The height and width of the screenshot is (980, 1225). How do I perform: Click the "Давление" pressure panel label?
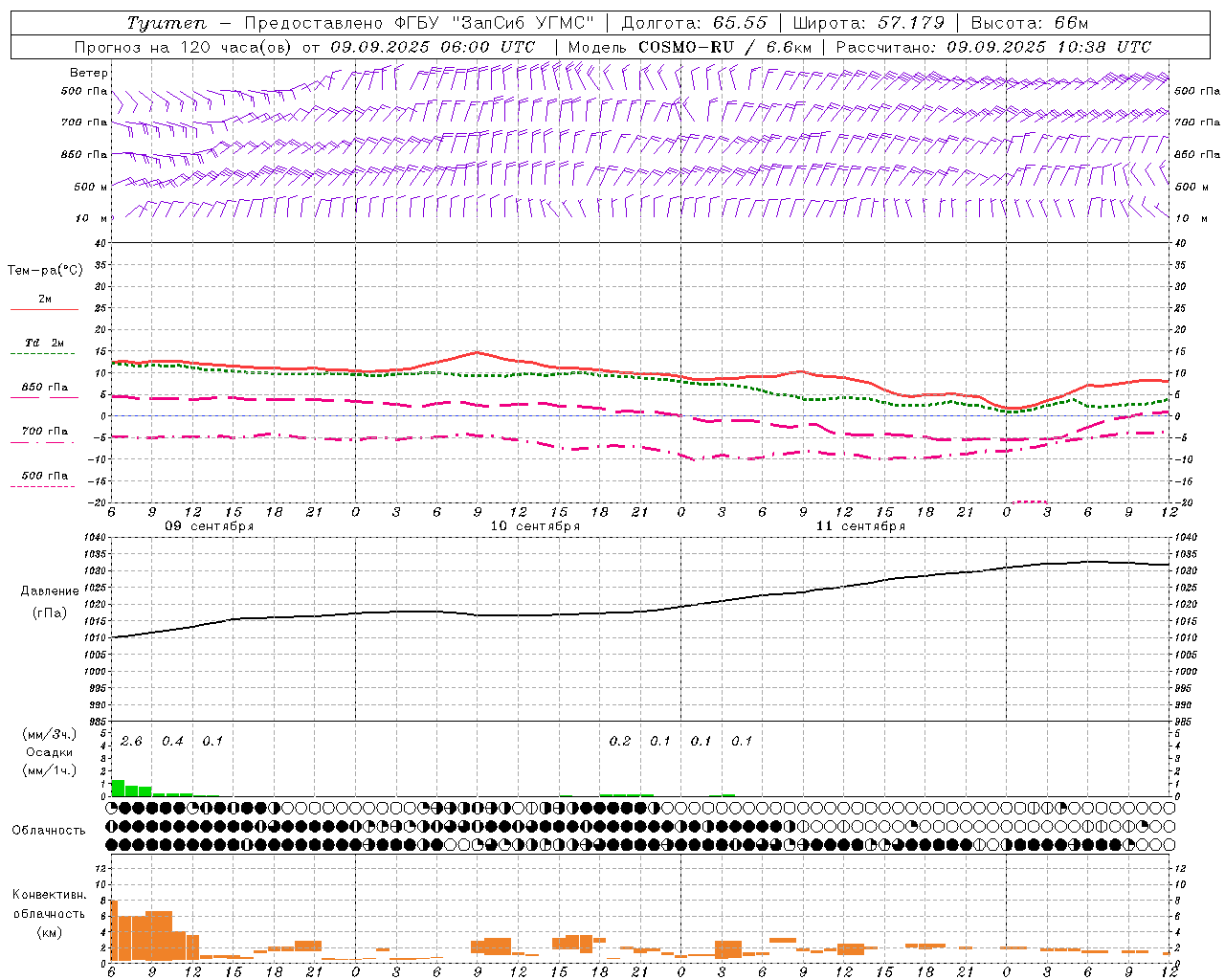50,591
